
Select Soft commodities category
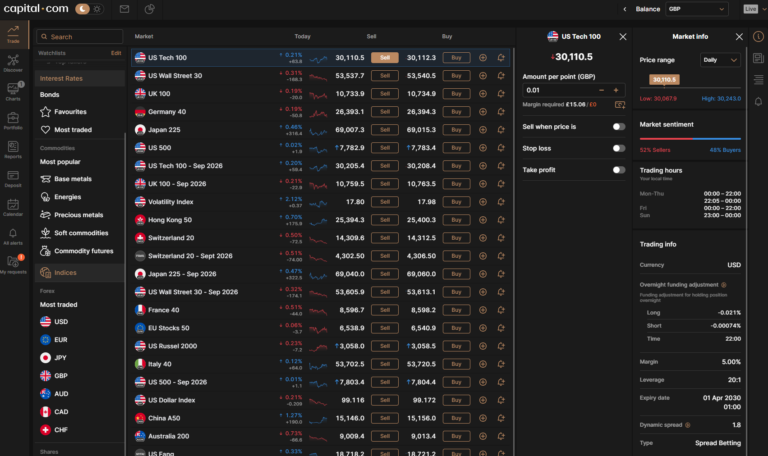(x=79, y=233)
